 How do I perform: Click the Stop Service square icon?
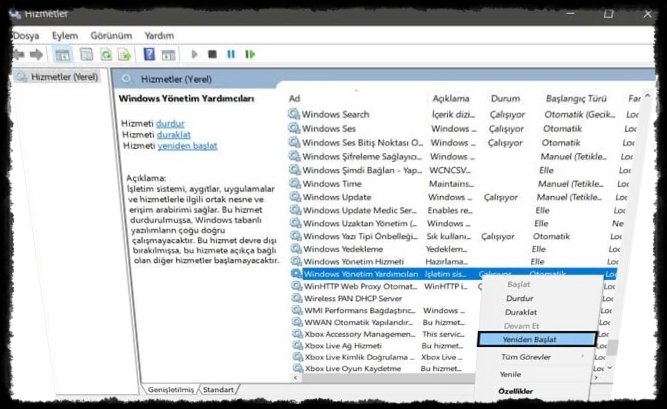212,54
